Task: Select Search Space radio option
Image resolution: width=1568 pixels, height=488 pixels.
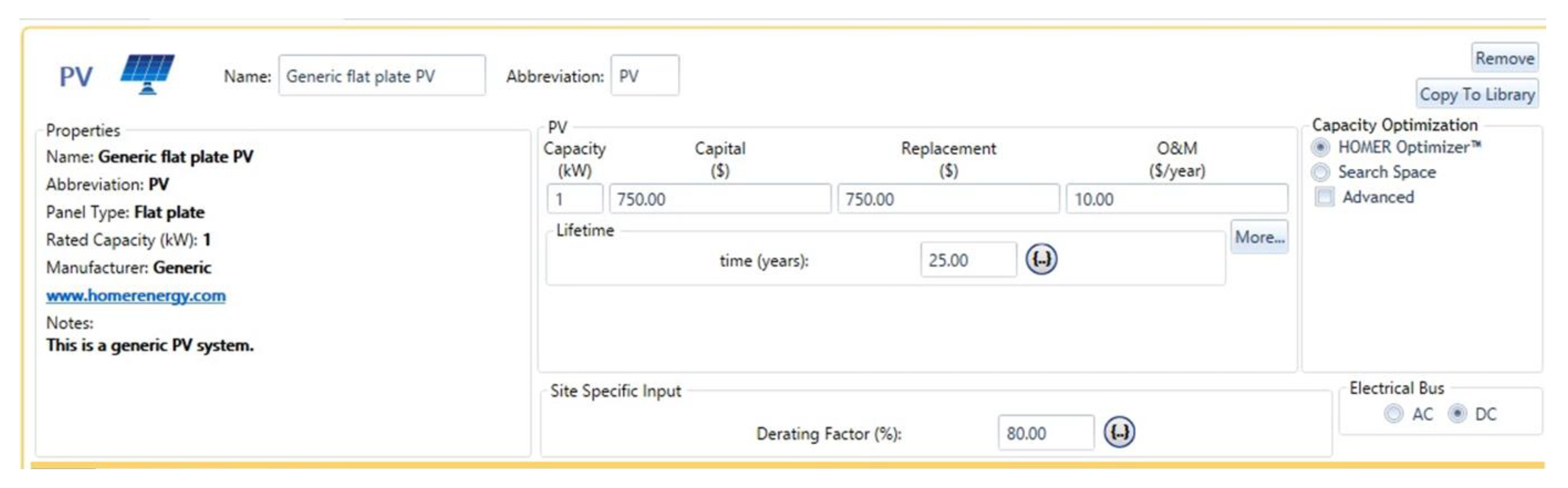Action: [1320, 173]
